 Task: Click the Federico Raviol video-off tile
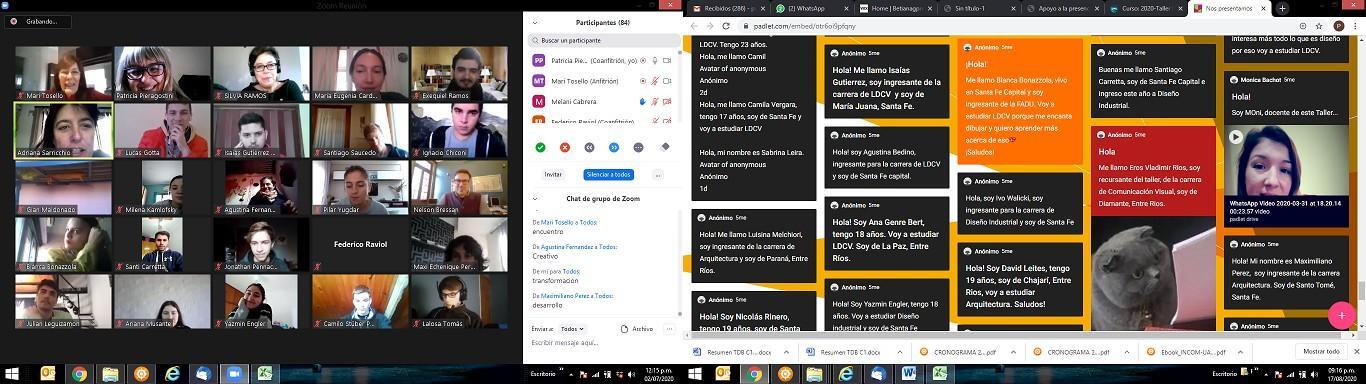click(360, 244)
